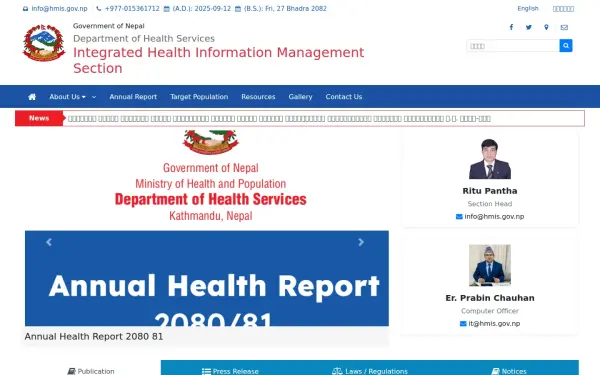Open the Twitter bird icon
The height and width of the screenshot is (375, 600).
pos(529,27)
